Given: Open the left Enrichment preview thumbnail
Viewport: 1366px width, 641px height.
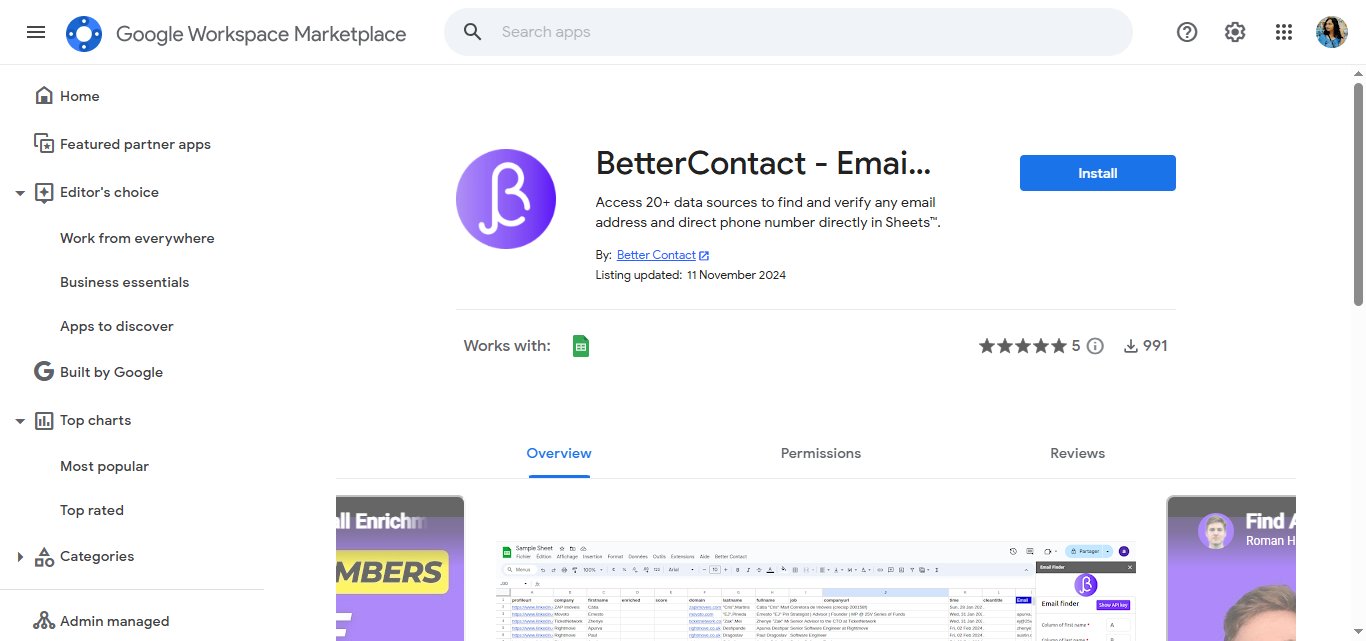Looking at the screenshot, I should [x=400, y=568].
